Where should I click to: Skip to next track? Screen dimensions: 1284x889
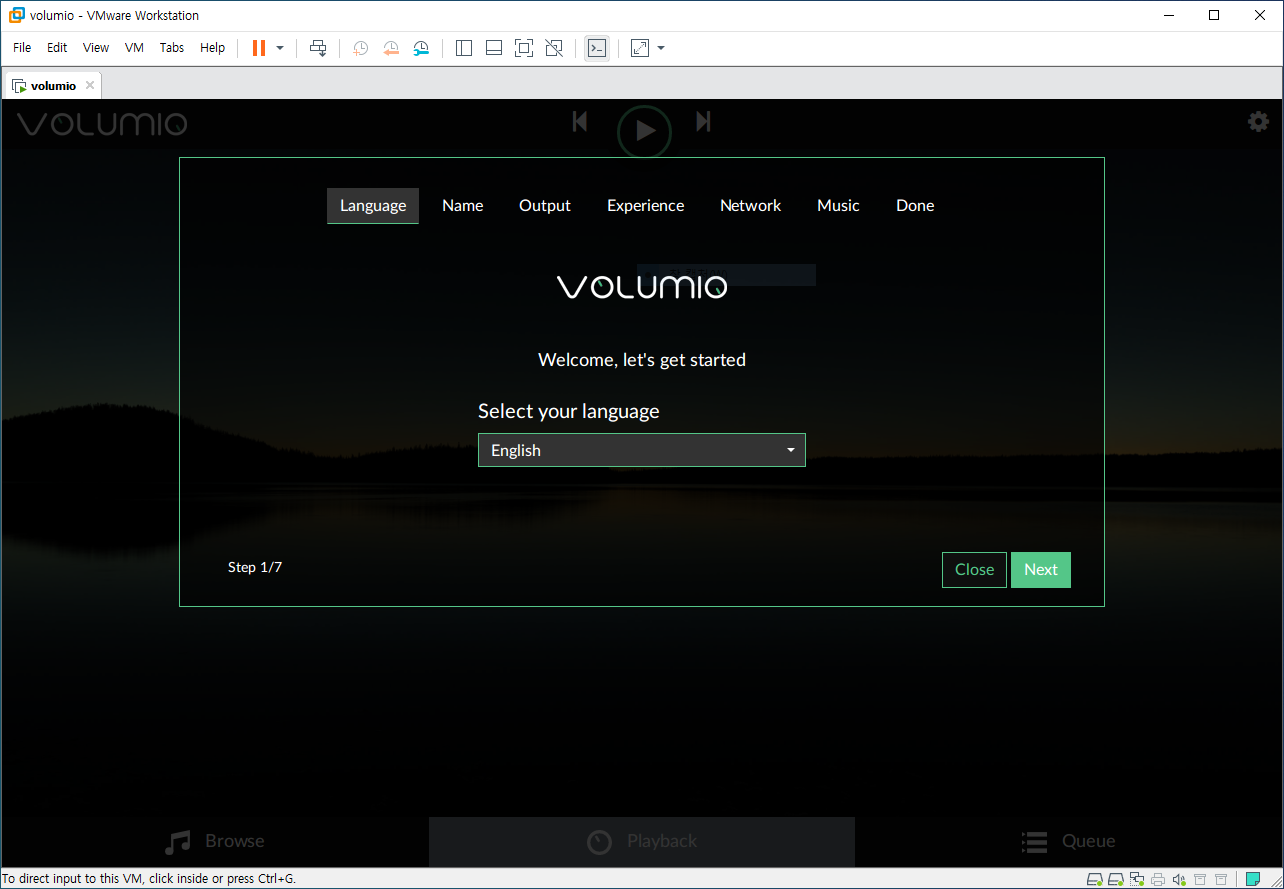(x=704, y=121)
